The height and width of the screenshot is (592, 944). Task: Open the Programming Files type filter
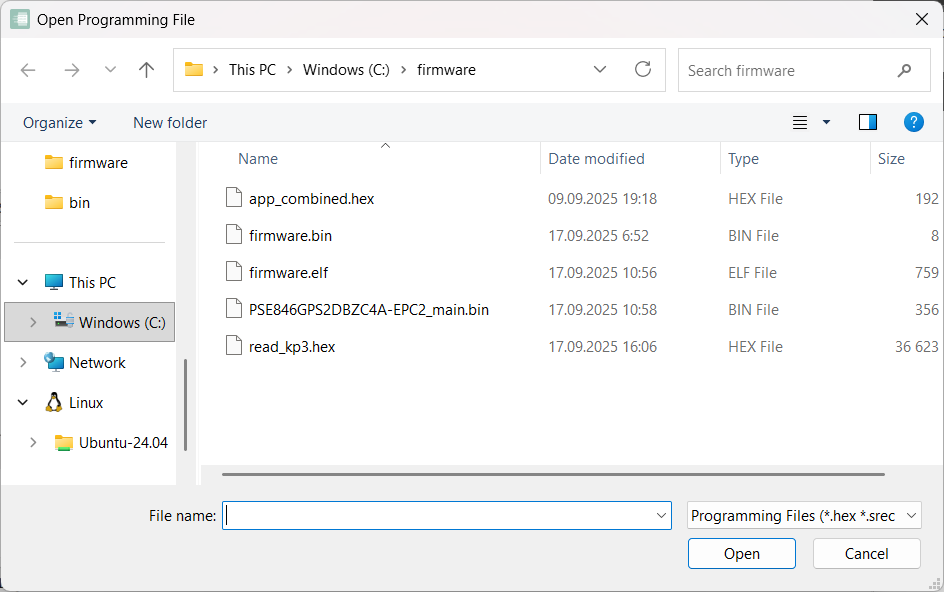point(804,516)
